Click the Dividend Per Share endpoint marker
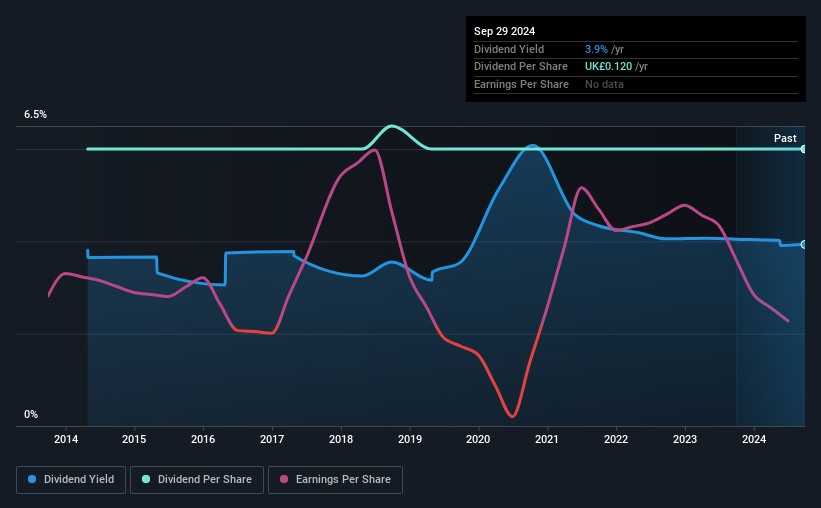821x508 pixels. pyautogui.click(x=804, y=149)
